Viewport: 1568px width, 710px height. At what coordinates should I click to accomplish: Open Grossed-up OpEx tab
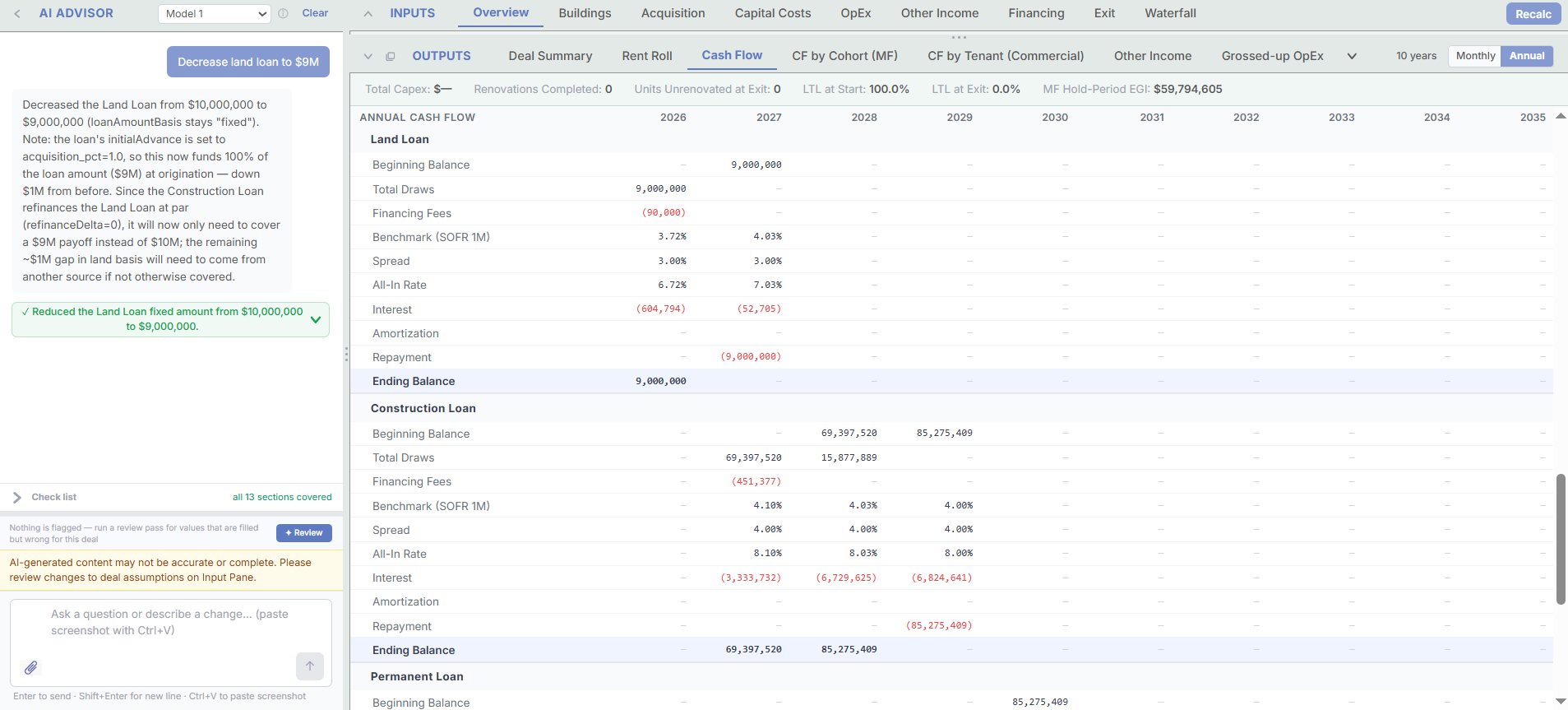(x=1272, y=56)
